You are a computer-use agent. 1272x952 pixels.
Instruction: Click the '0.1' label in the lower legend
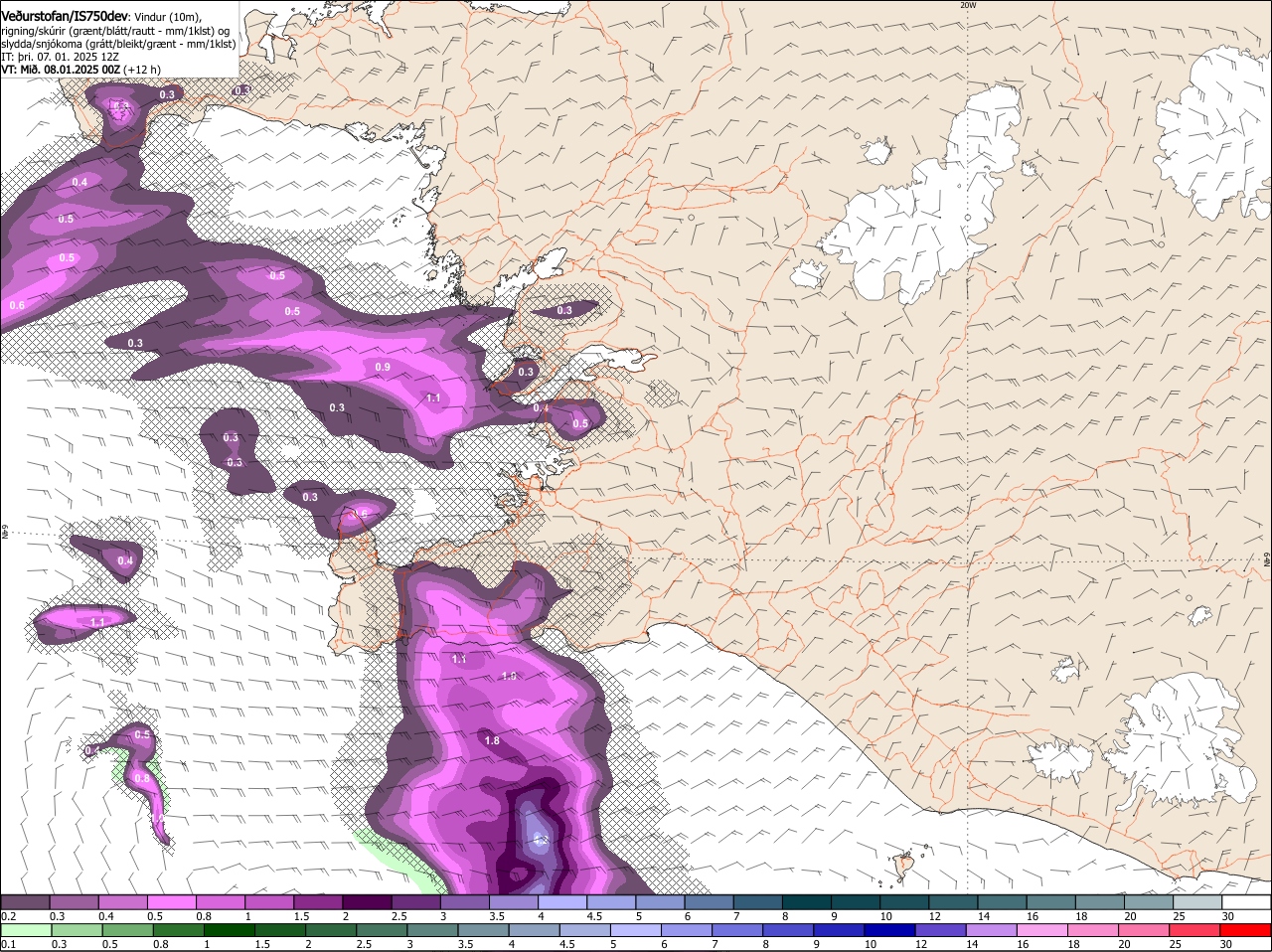click(x=9, y=944)
